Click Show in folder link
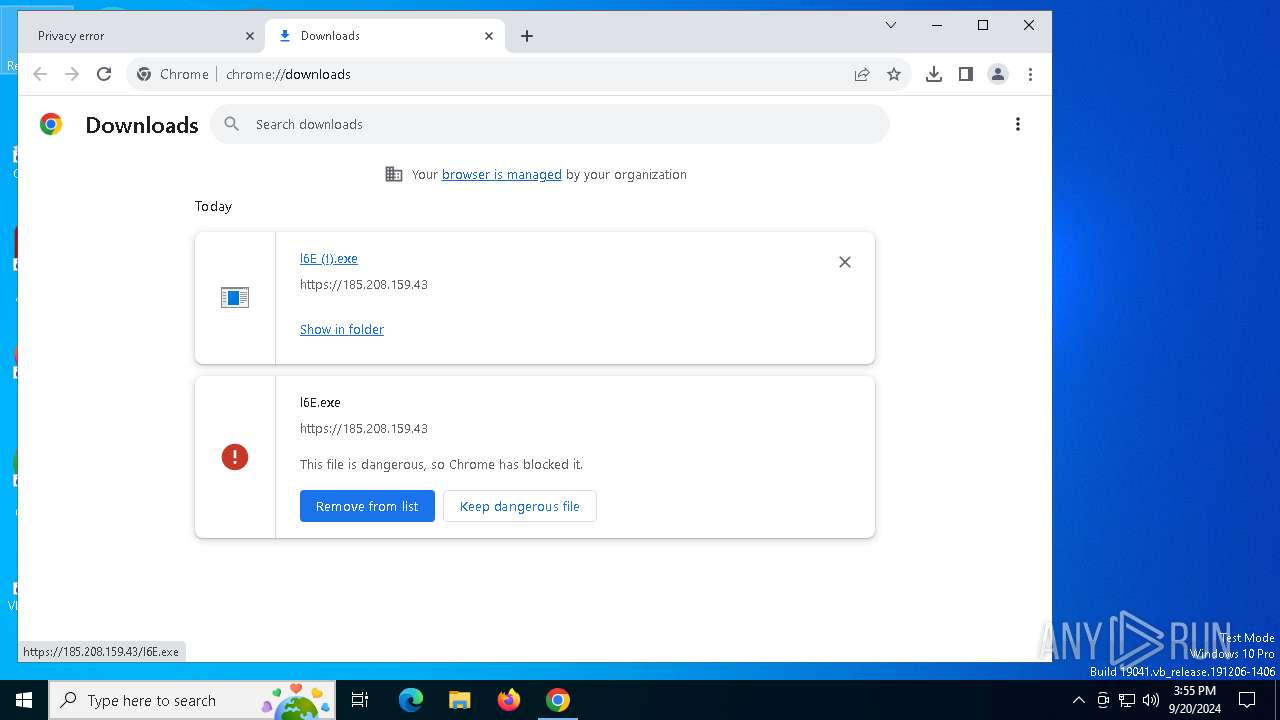This screenshot has height=720, width=1280. 342,329
